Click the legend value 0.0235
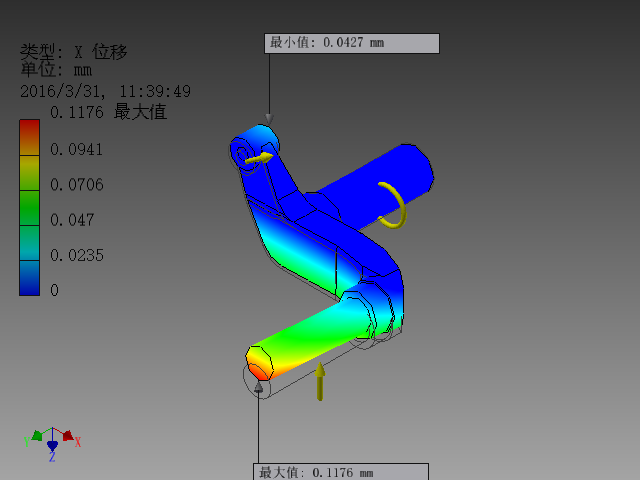The height and width of the screenshot is (480, 640). [x=77, y=255]
